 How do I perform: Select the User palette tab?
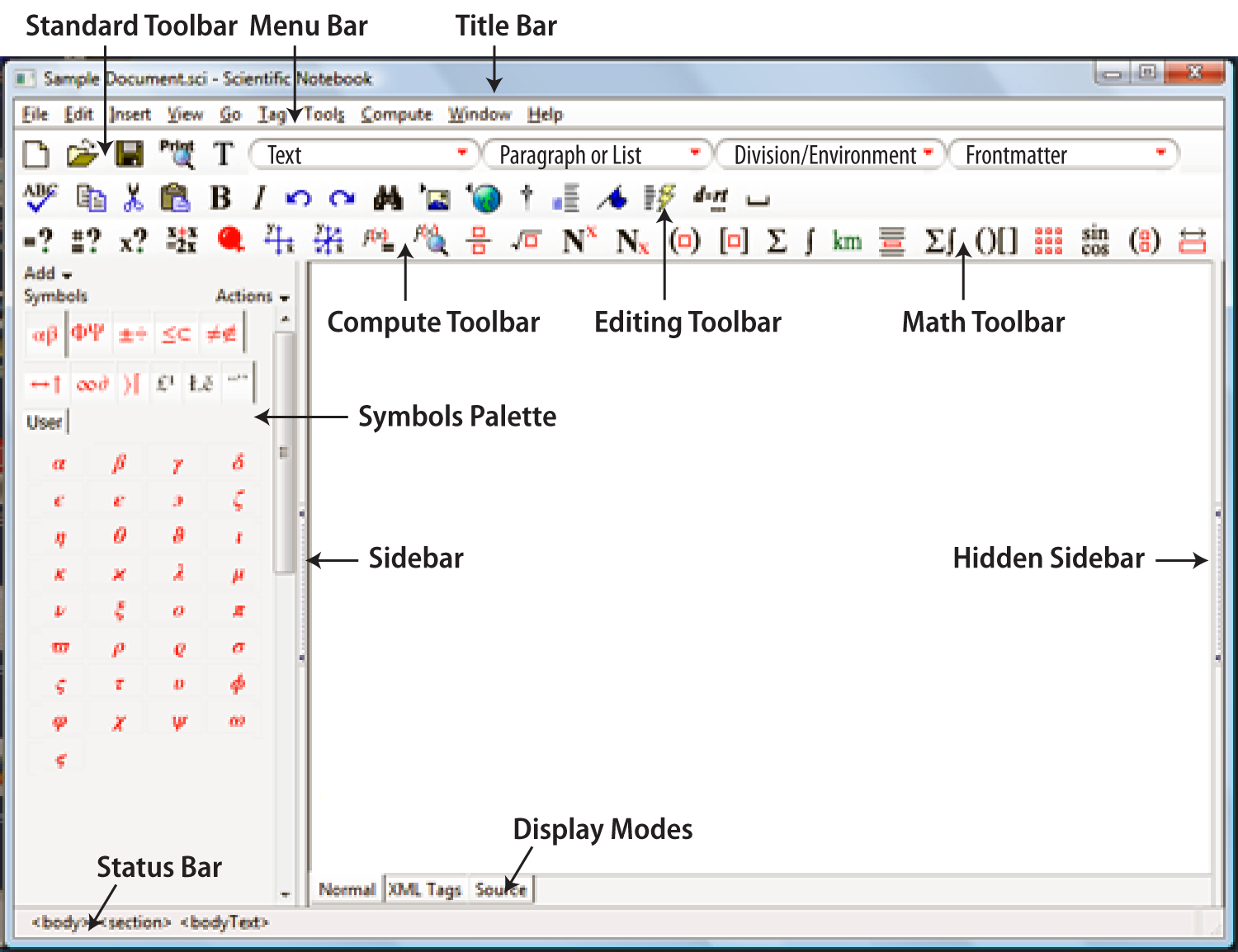click(x=45, y=422)
